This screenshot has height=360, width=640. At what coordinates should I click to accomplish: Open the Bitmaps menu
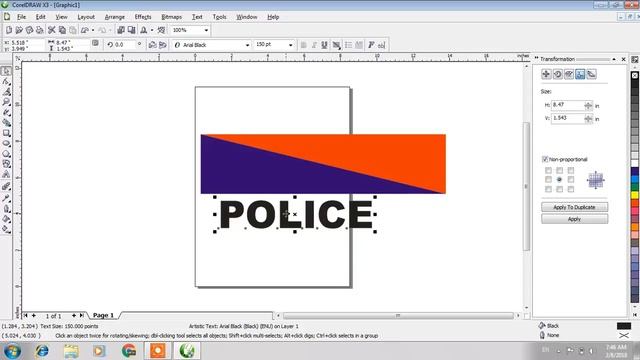[171, 17]
